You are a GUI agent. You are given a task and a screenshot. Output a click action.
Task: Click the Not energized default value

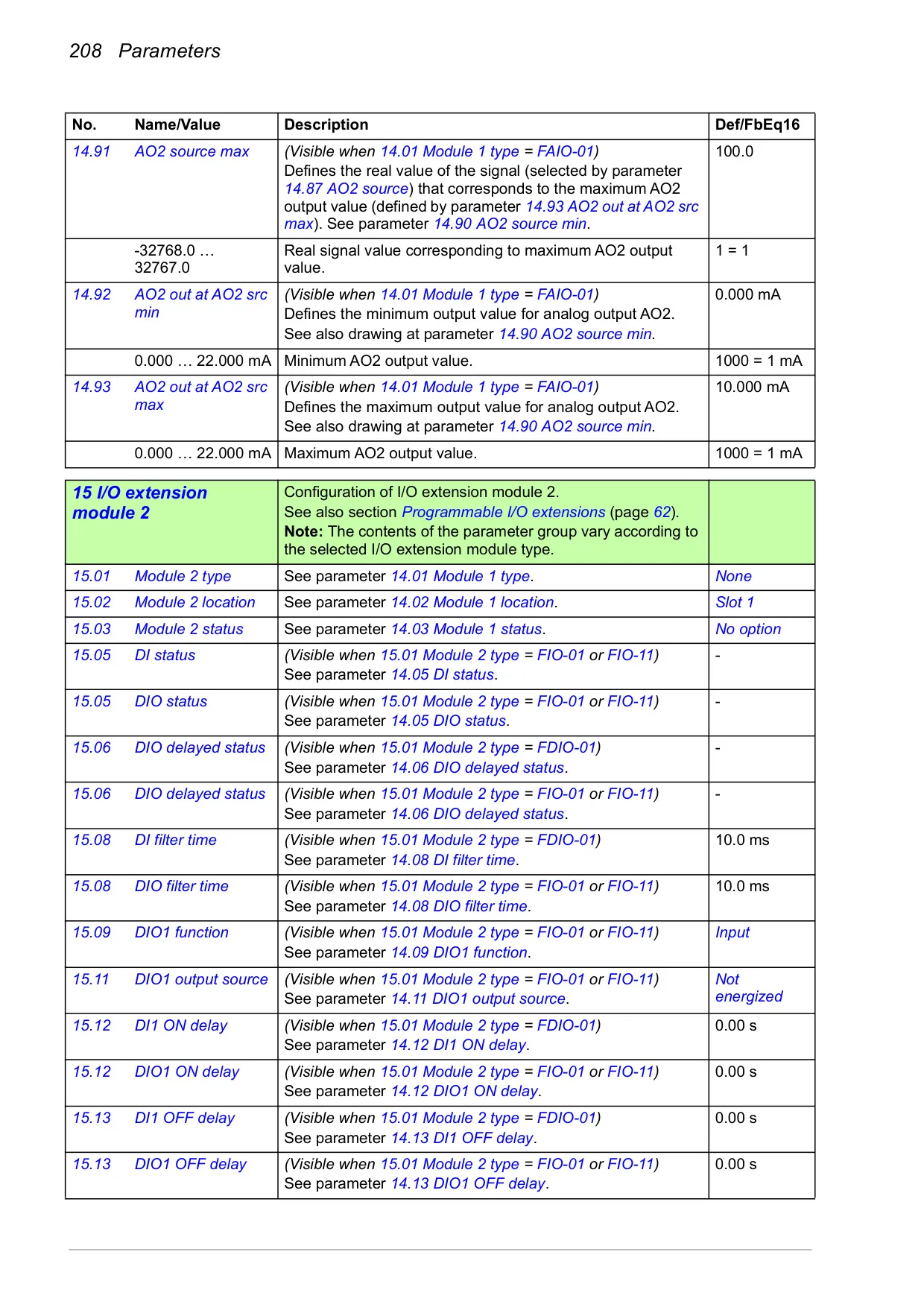[x=749, y=988]
